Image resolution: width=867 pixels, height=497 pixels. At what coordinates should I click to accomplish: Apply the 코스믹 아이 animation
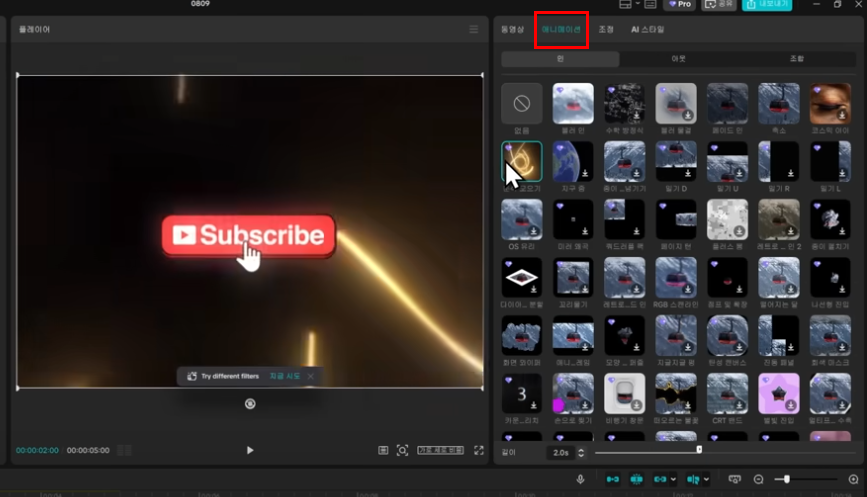(x=830, y=104)
